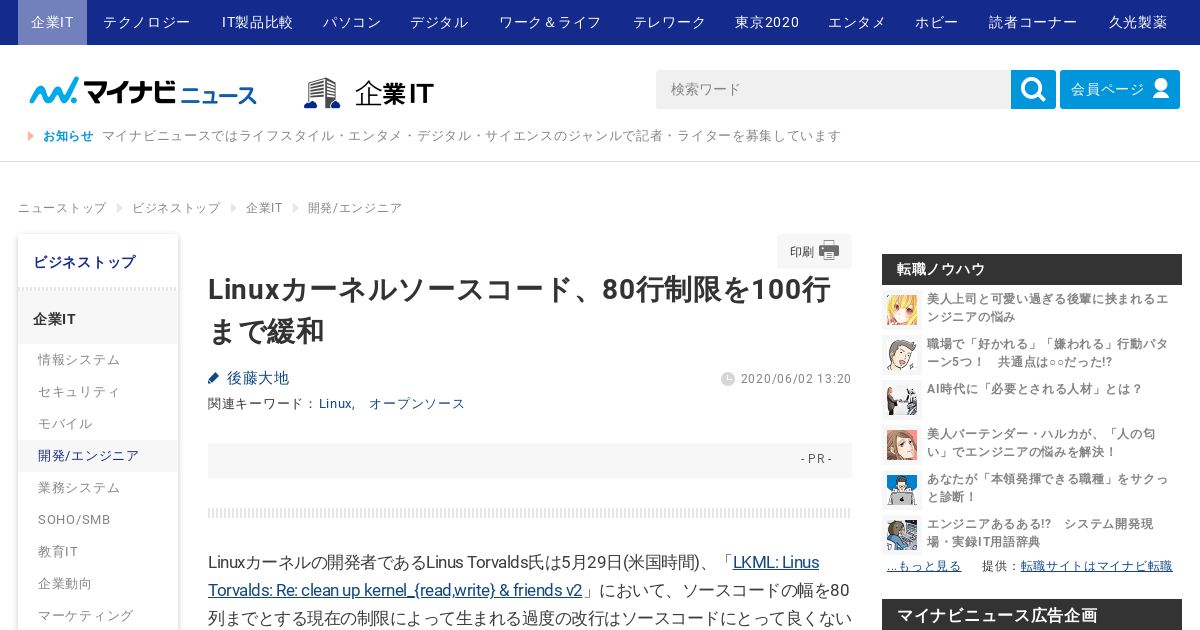This screenshot has height=630, width=1200.
Task: Open thumbnail of AI時代に「必要とされる人材」 article
Action: click(x=902, y=399)
